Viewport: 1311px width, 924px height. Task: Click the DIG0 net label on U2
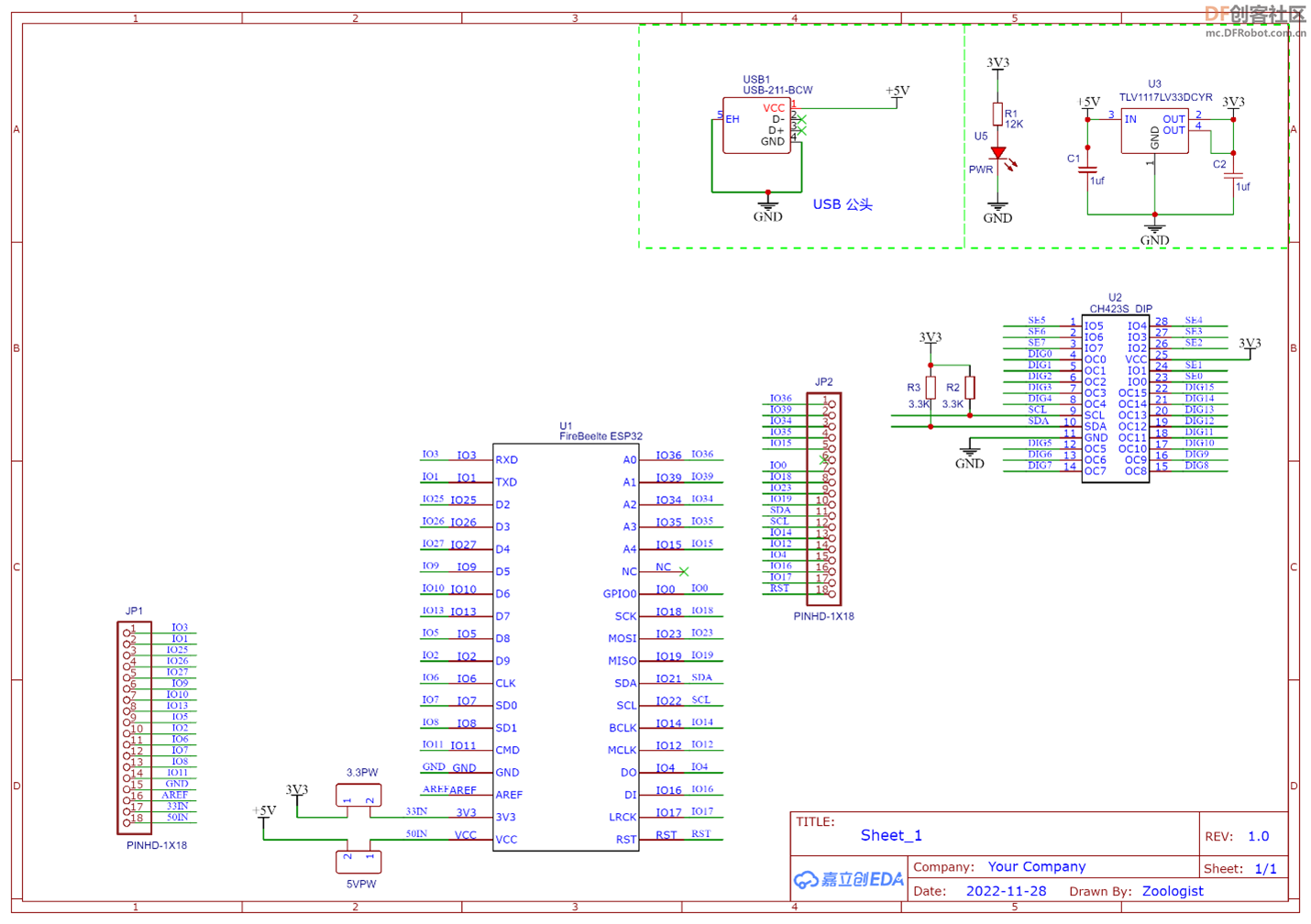coord(1040,353)
